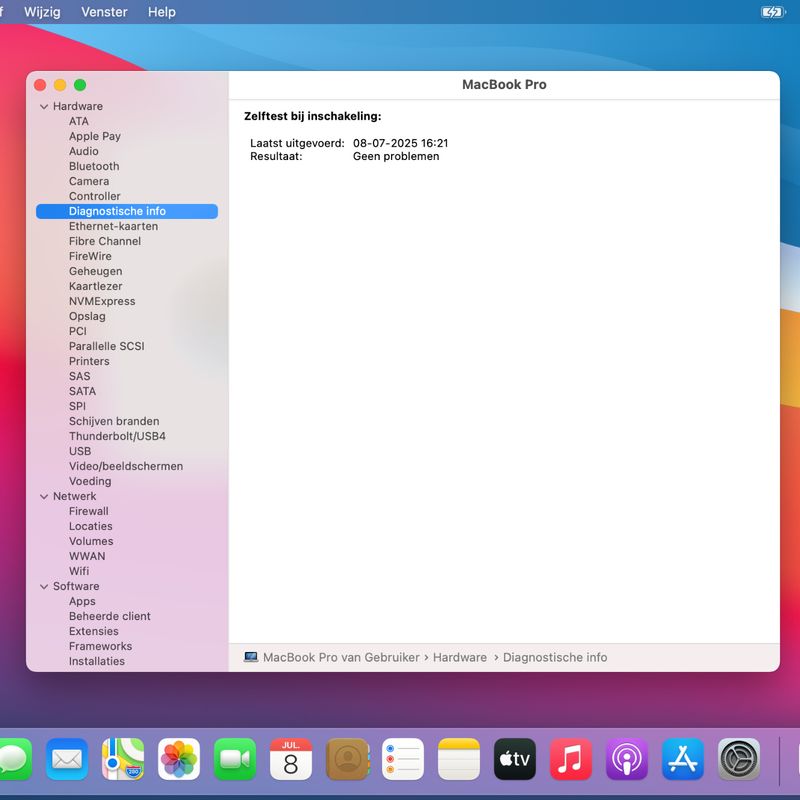This screenshot has height=800, width=800.
Task: Select Thunderbolt/USB4 in sidebar
Action: tap(117, 436)
